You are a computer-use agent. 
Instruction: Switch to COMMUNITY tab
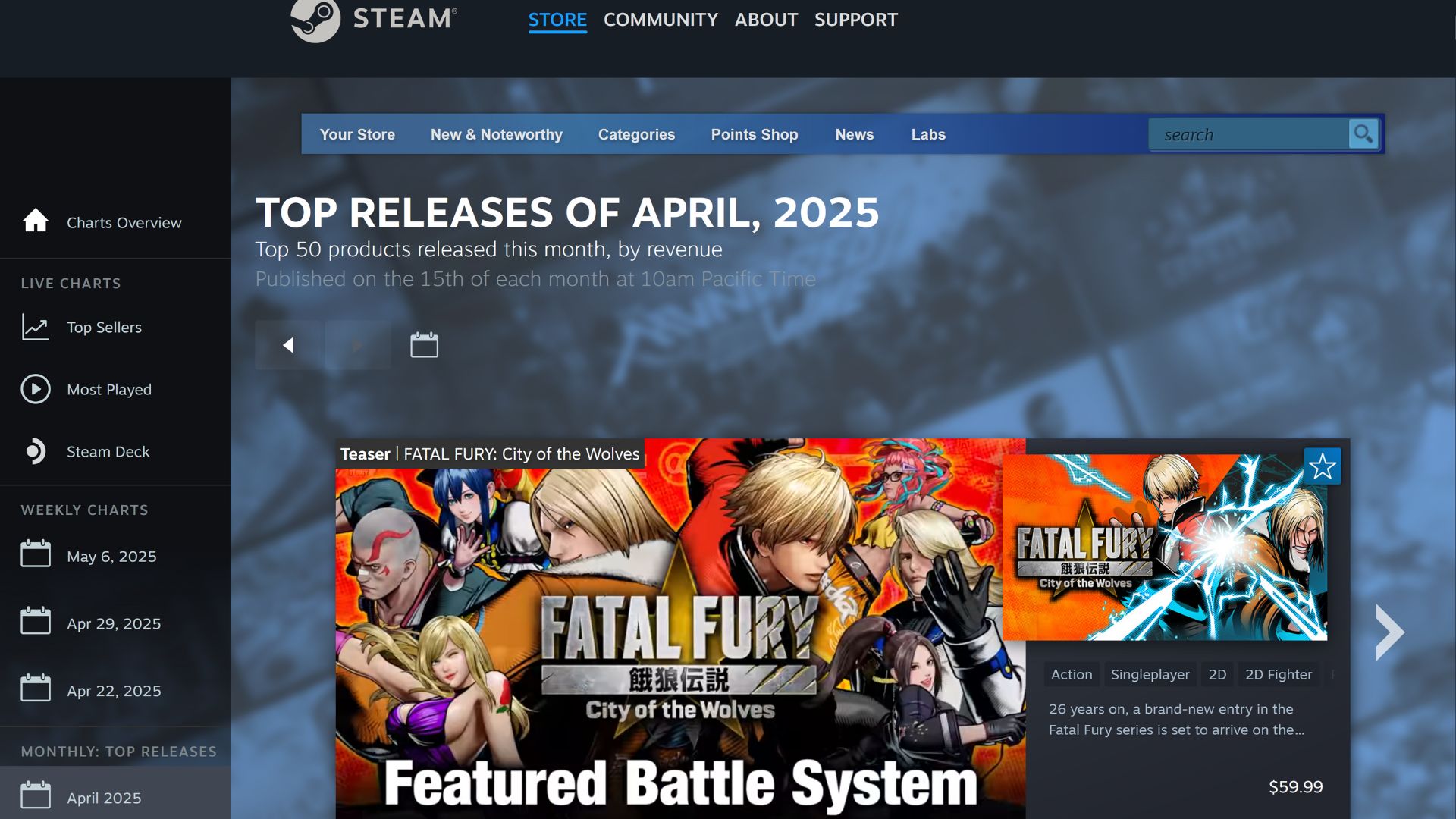pyautogui.click(x=660, y=20)
